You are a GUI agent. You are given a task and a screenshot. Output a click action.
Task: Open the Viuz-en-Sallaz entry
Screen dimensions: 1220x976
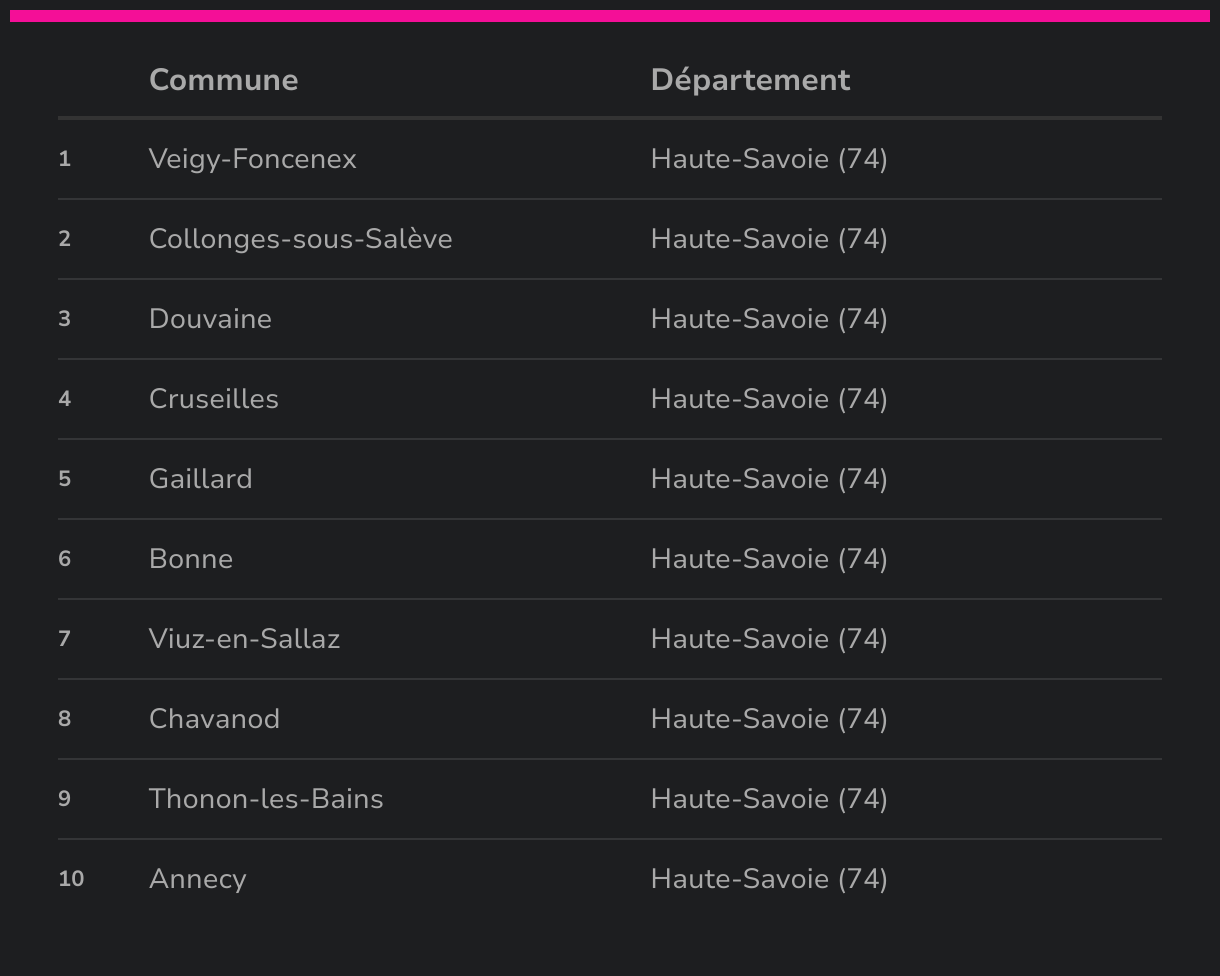(244, 639)
